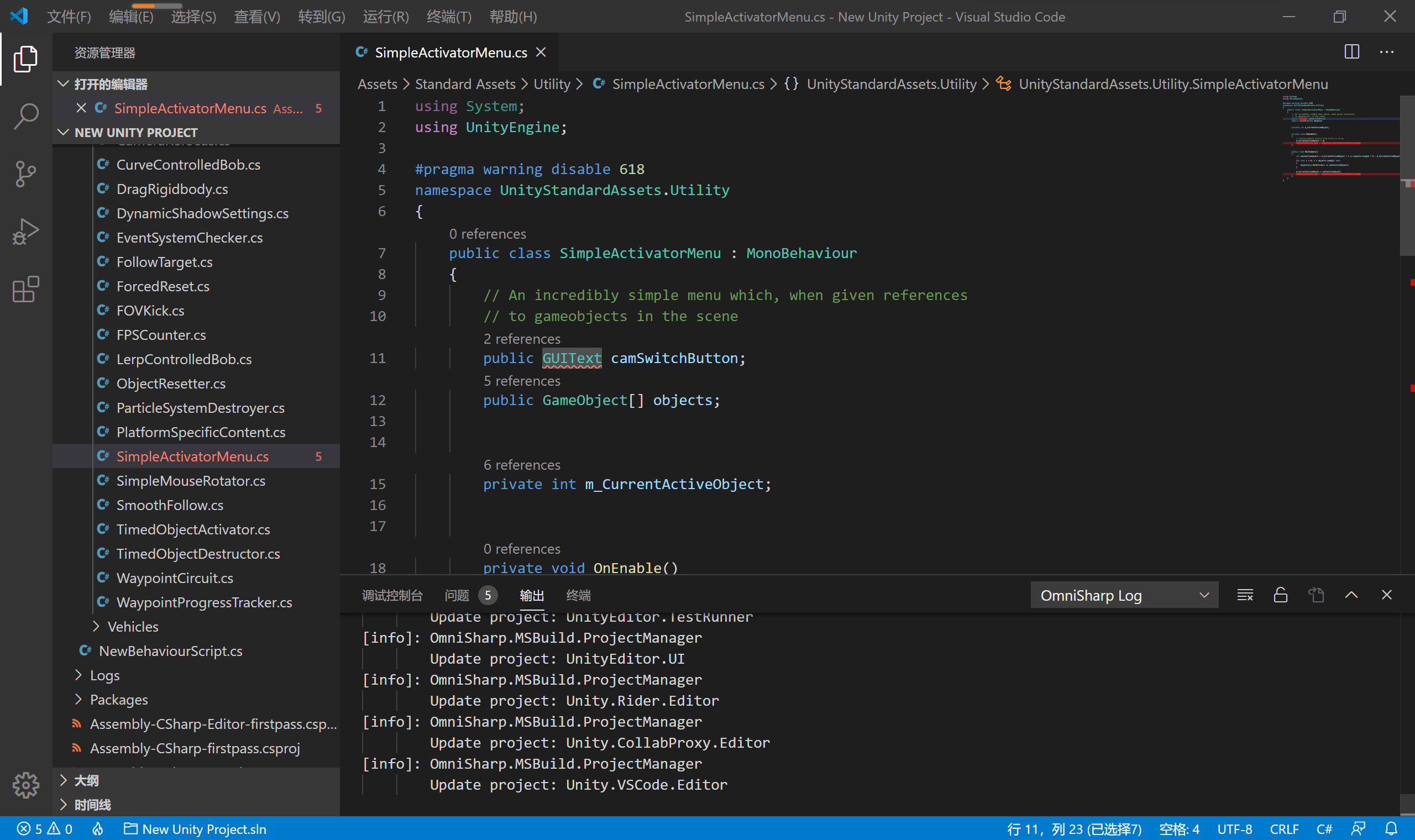This screenshot has height=840, width=1415.
Task: Go to line via 行 11 status
Action: tap(1074, 829)
